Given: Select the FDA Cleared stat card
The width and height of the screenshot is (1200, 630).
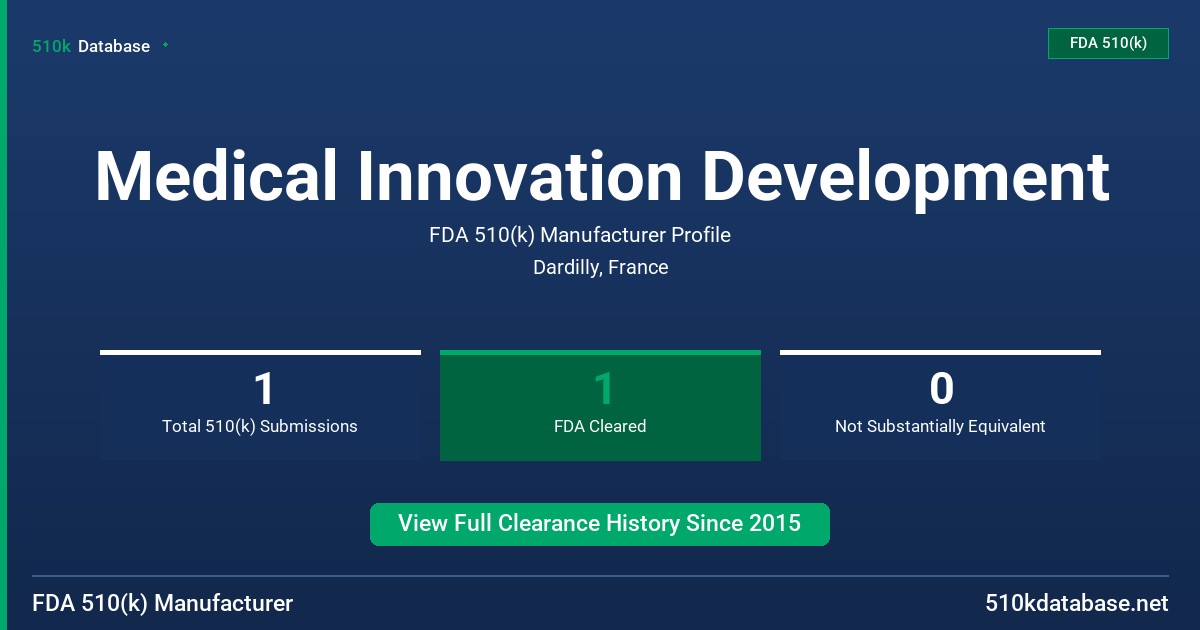Looking at the screenshot, I should point(600,406).
